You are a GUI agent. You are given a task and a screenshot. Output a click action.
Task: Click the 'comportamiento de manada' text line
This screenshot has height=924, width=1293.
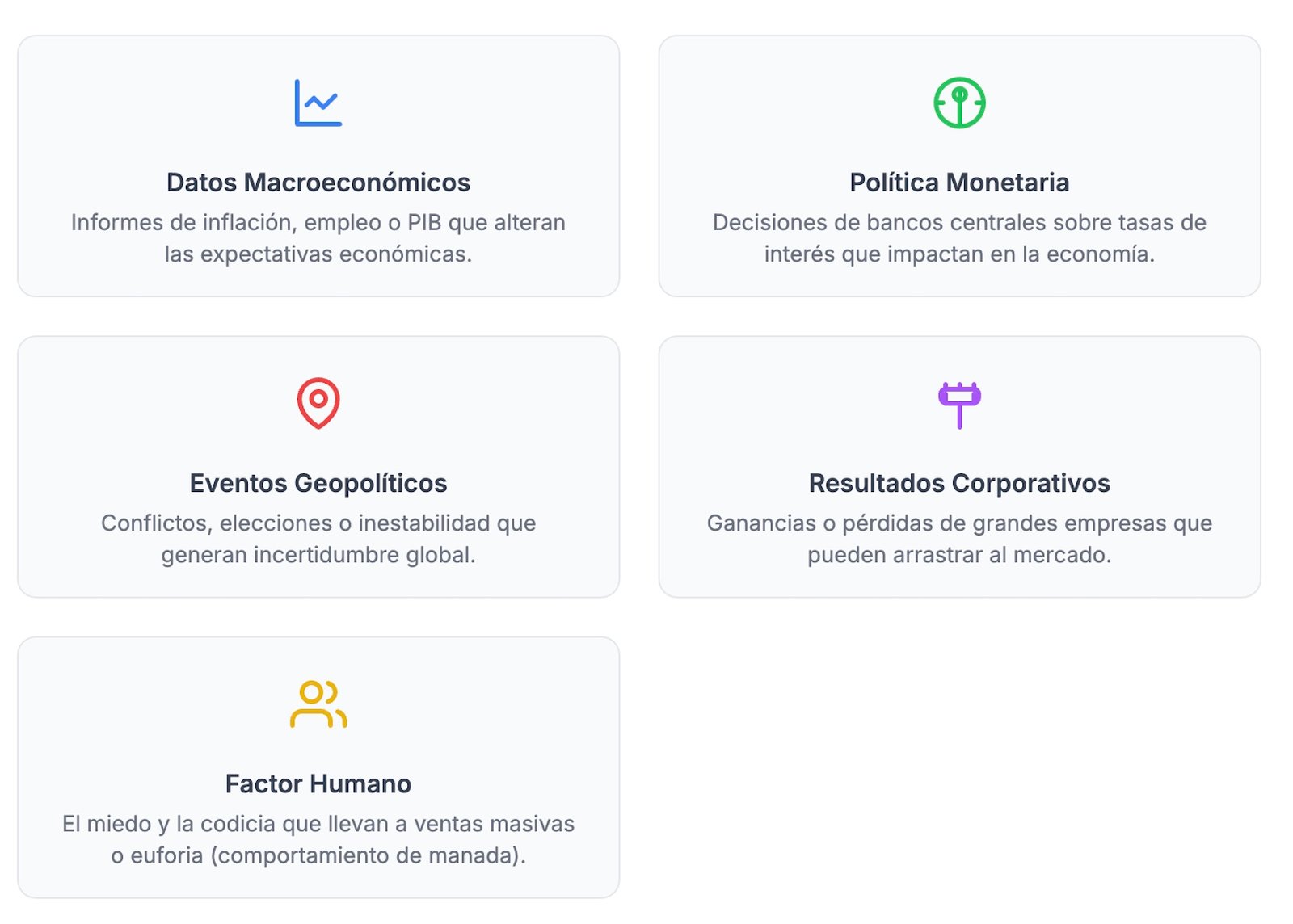click(318, 855)
